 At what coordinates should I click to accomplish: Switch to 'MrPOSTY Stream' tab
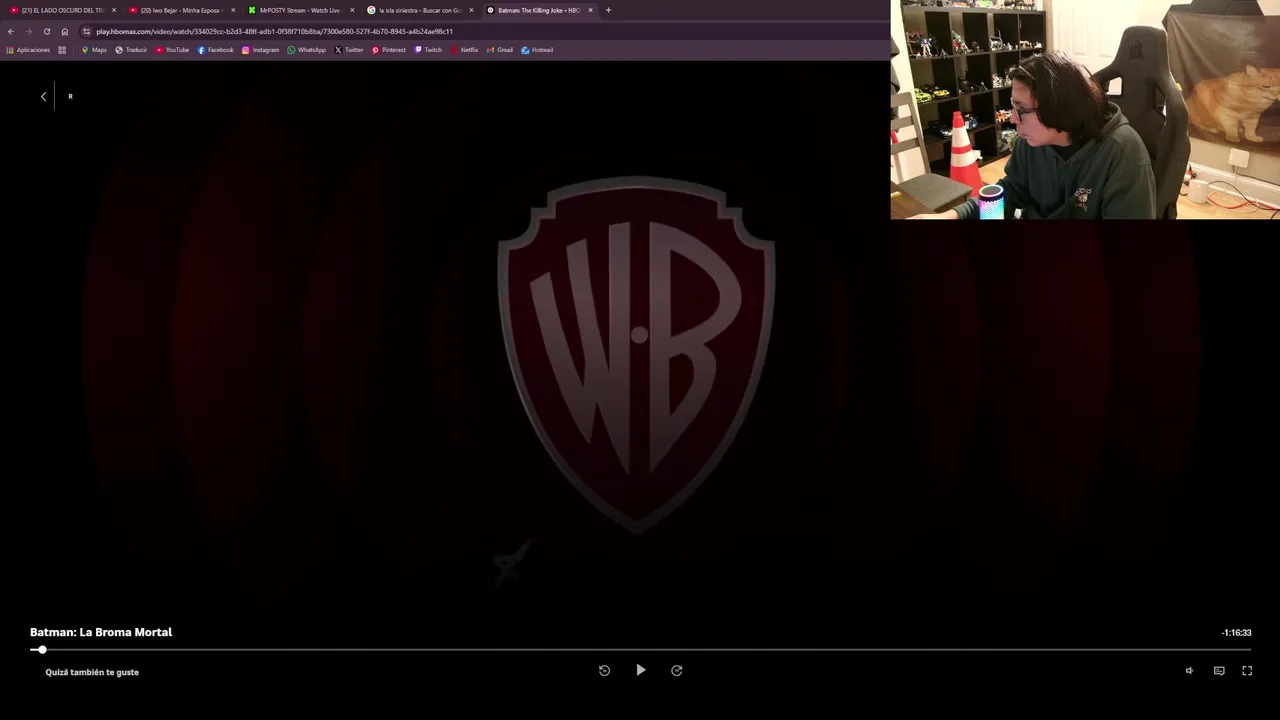[300, 10]
